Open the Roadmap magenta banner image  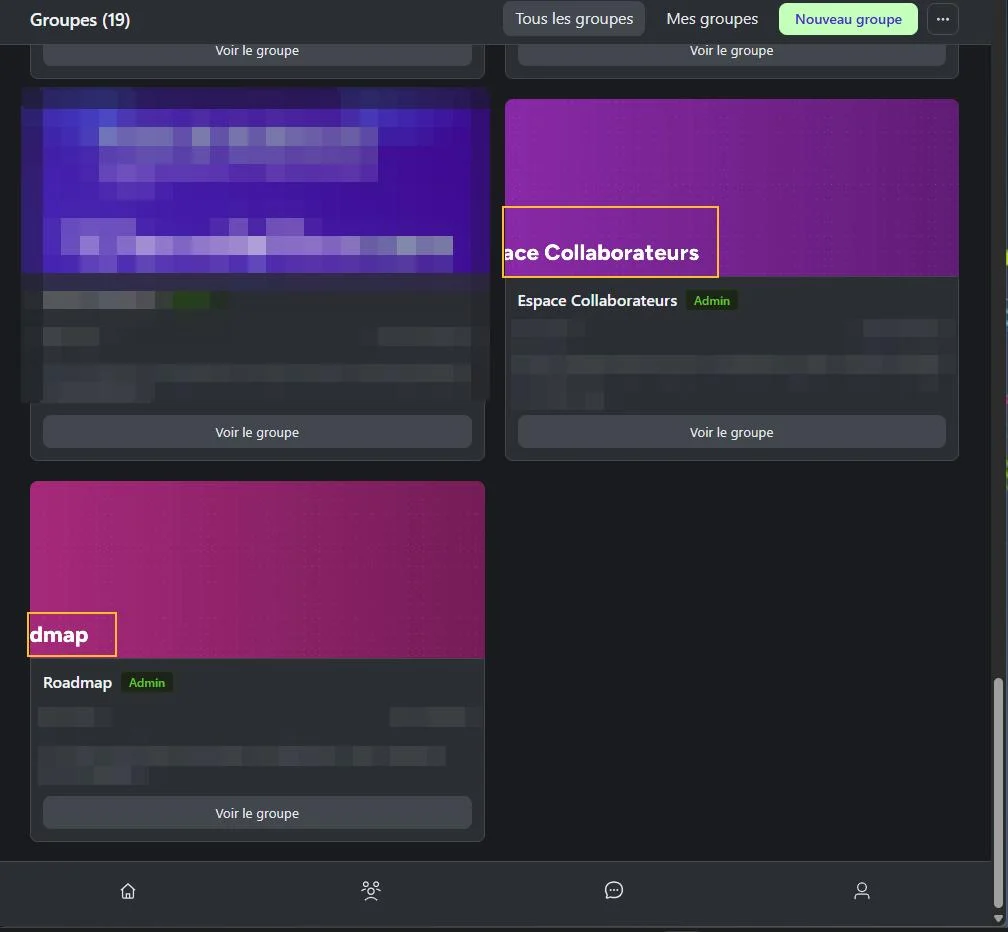click(257, 569)
